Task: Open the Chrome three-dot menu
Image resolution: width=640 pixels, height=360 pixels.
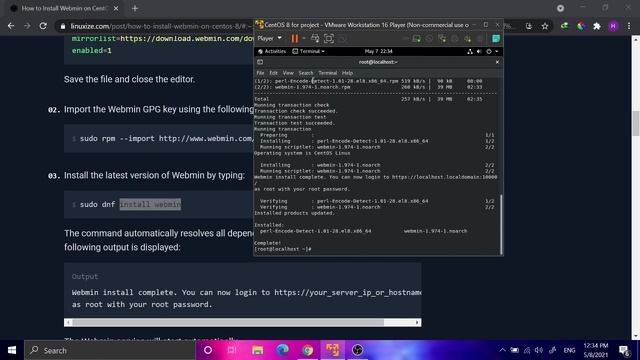Action: coord(629,26)
